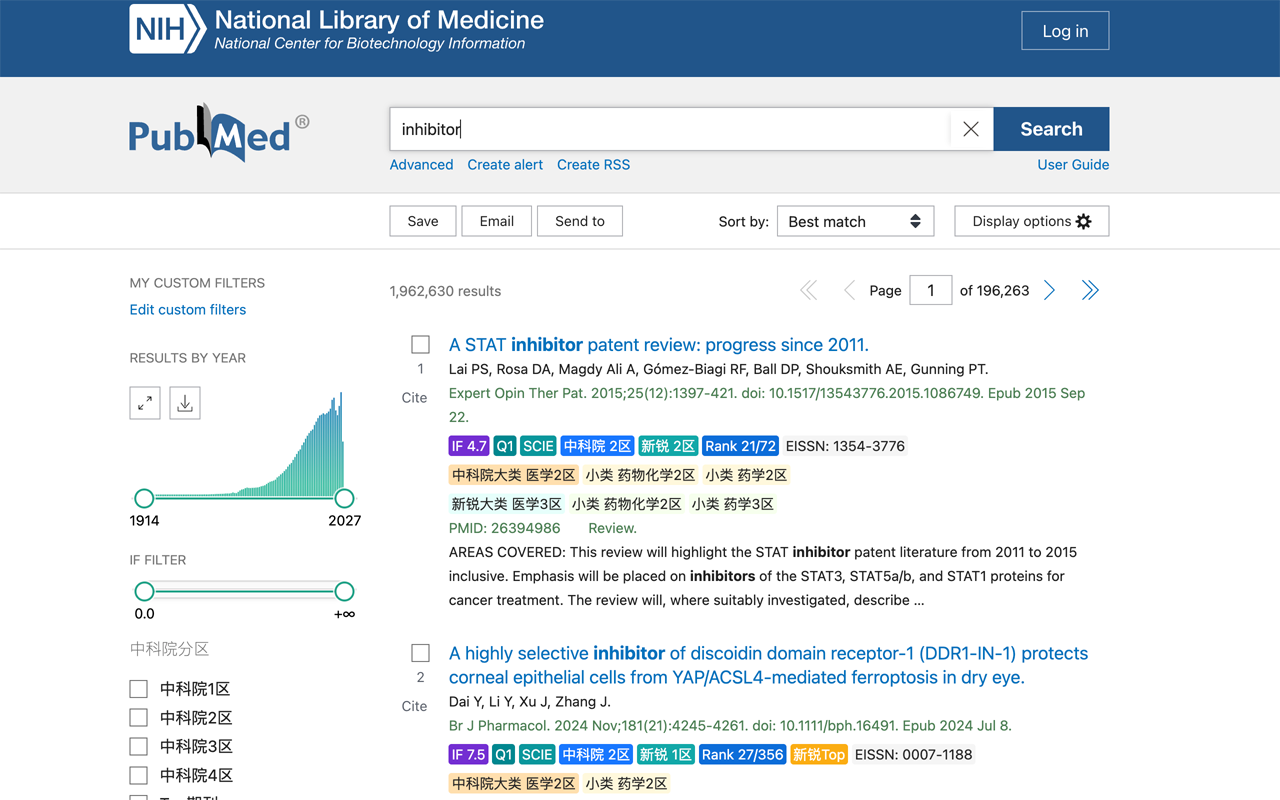
Task: Click the Search button
Action: click(1051, 129)
